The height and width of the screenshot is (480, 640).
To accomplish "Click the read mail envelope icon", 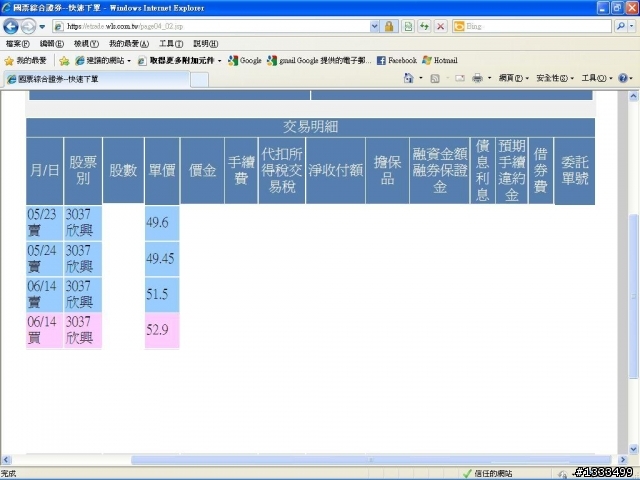I will 460,78.
